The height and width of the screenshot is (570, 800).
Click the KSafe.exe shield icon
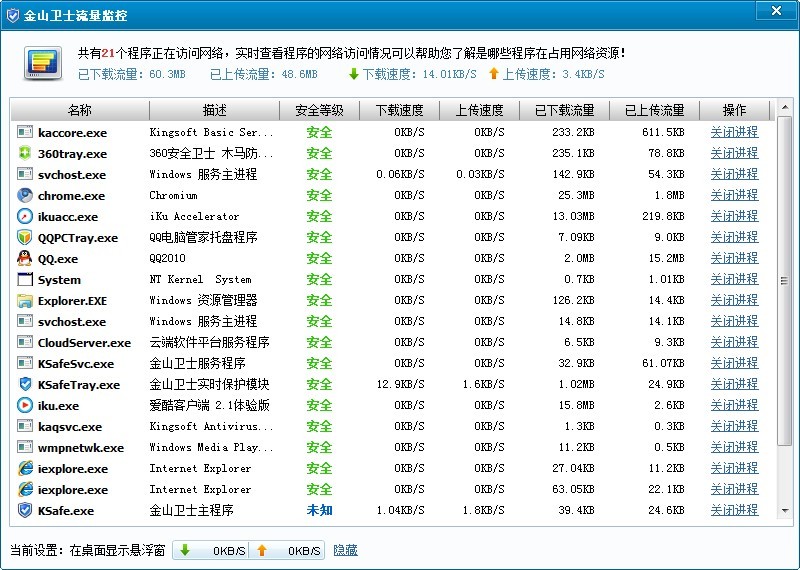tap(24, 510)
